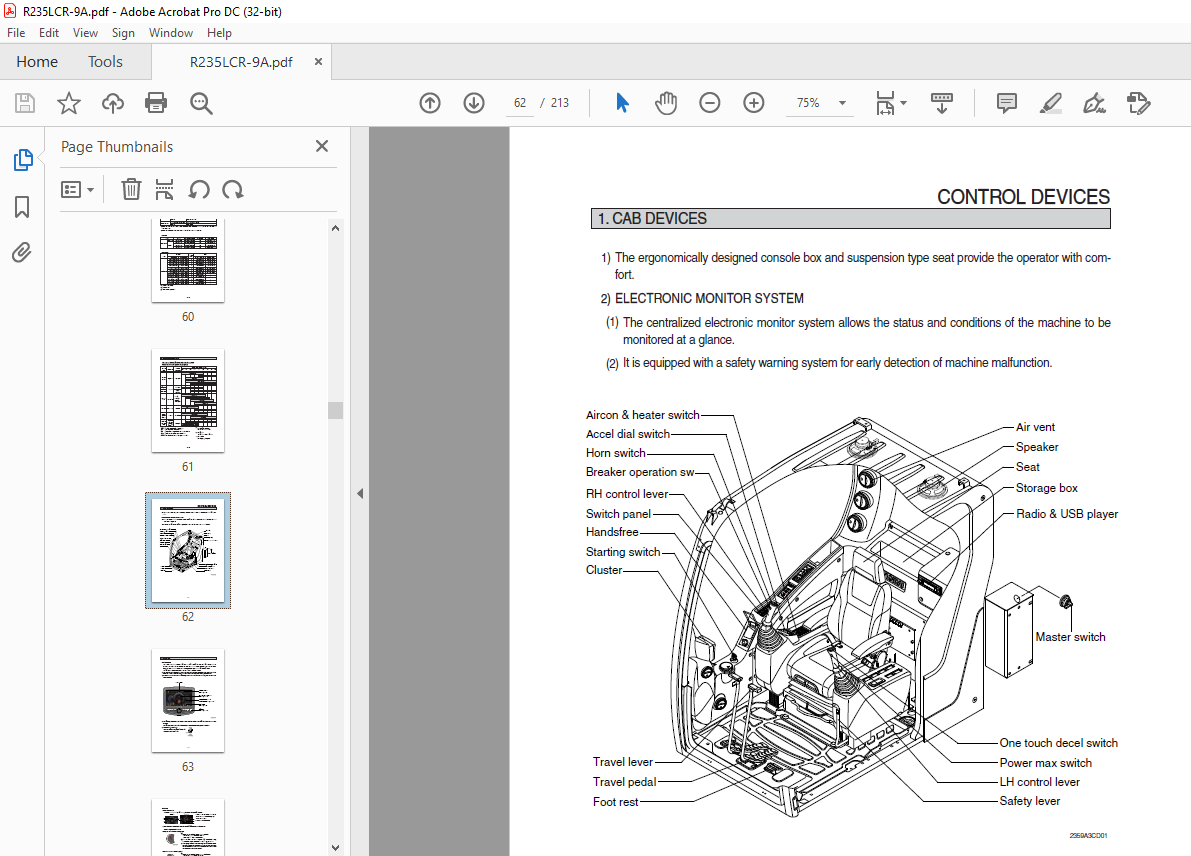
Task: Click the 'One touch decel switch' label
Action: pyautogui.click(x=1058, y=743)
